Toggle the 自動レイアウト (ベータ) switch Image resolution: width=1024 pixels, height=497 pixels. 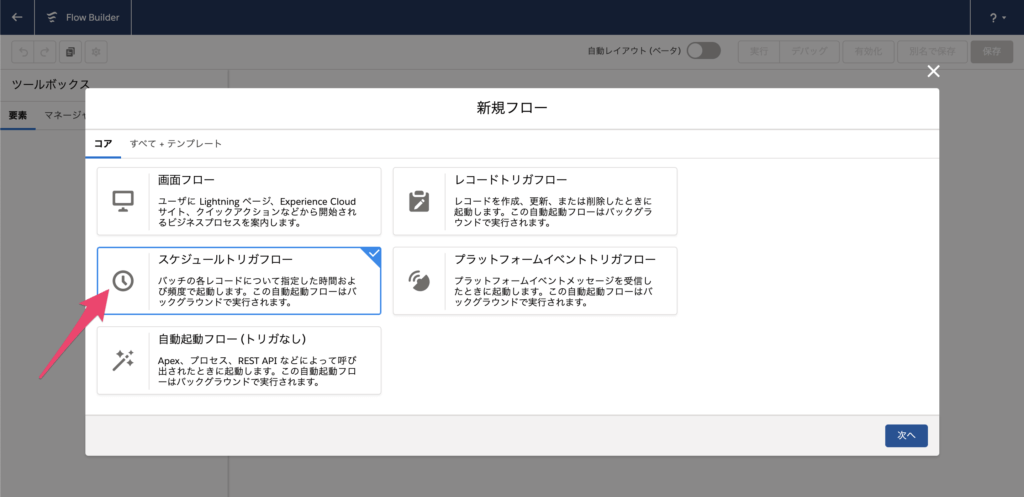click(703, 51)
